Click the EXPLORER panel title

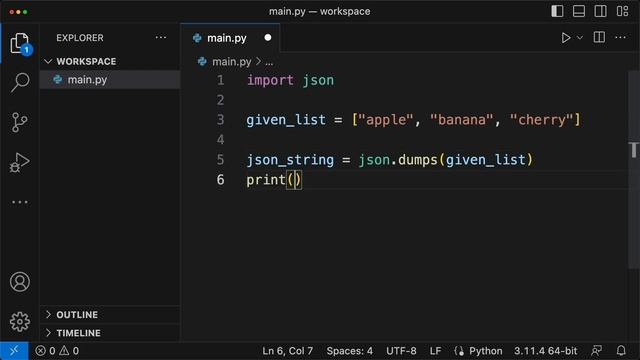pyautogui.click(x=80, y=38)
